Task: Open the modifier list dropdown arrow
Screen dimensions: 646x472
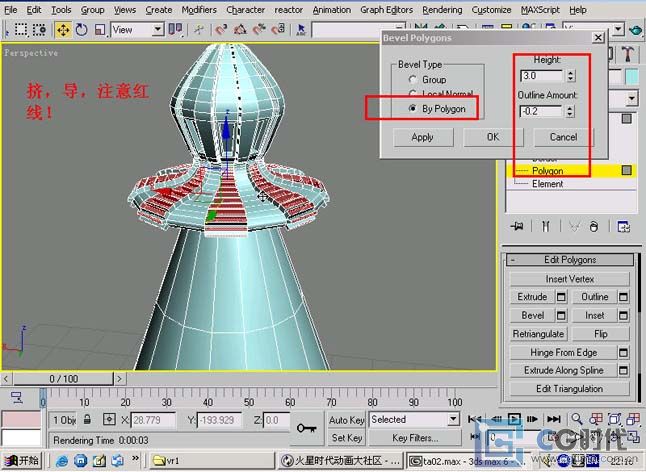Action: [x=632, y=98]
